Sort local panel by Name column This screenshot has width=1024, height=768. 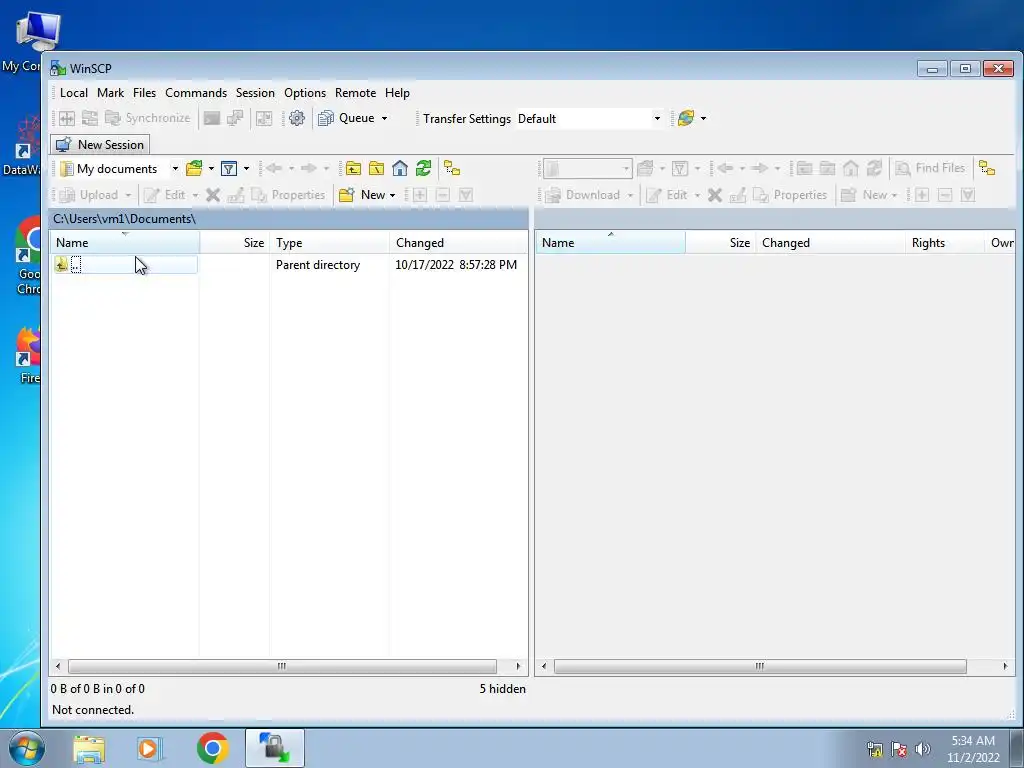pos(125,242)
